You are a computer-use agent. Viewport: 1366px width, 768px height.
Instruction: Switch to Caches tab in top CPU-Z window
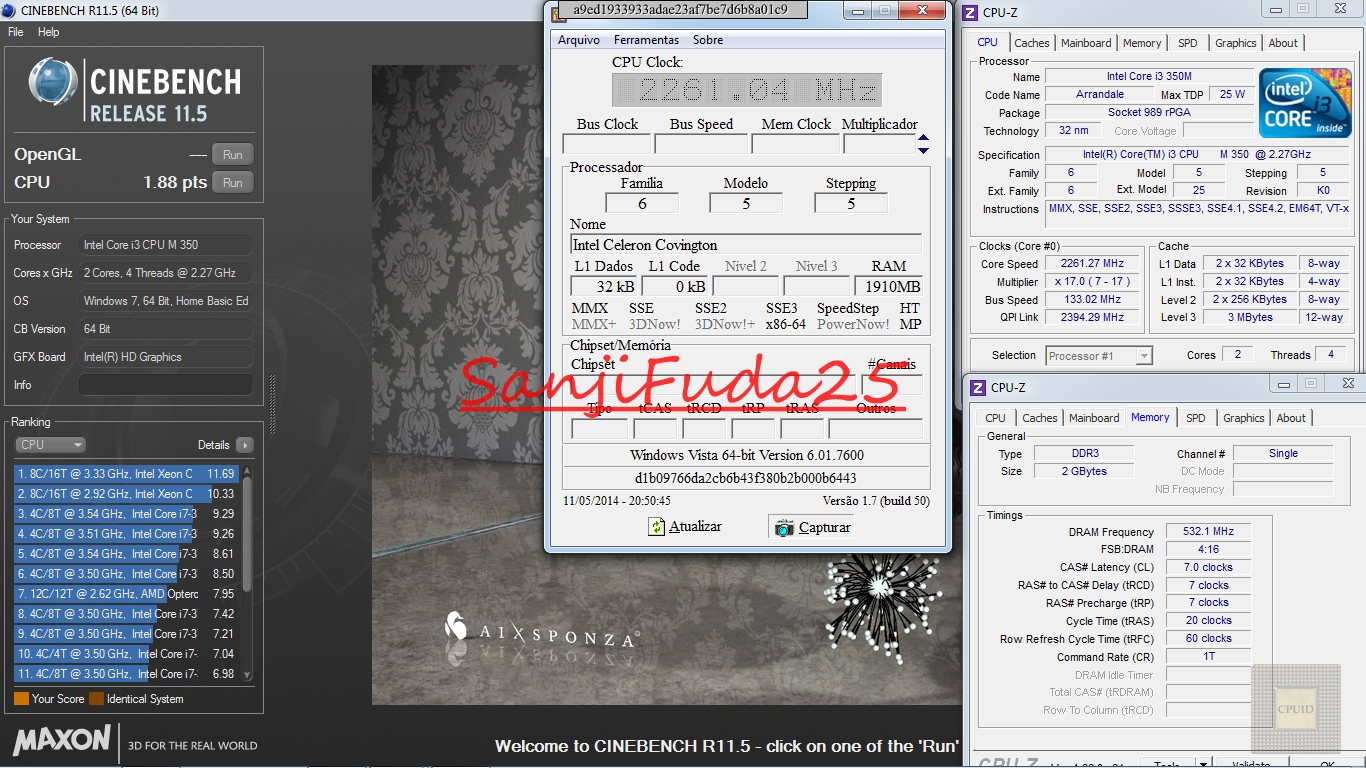tap(1032, 43)
